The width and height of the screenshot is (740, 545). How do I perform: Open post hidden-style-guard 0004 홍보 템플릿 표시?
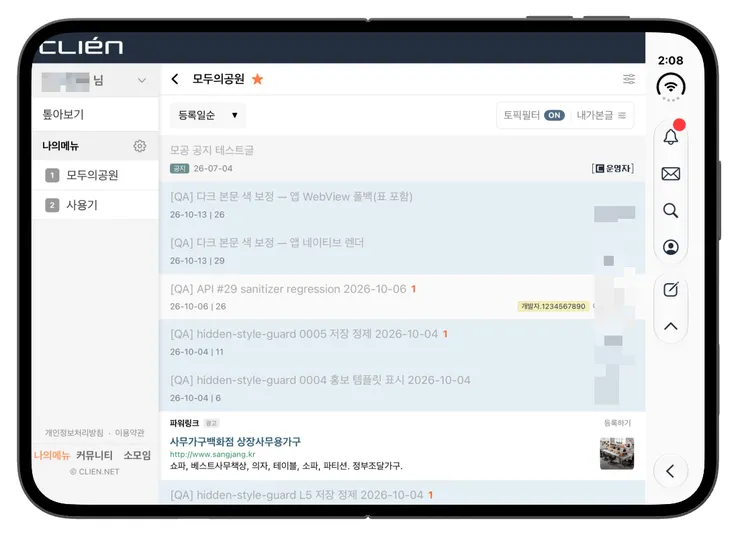tap(320, 380)
